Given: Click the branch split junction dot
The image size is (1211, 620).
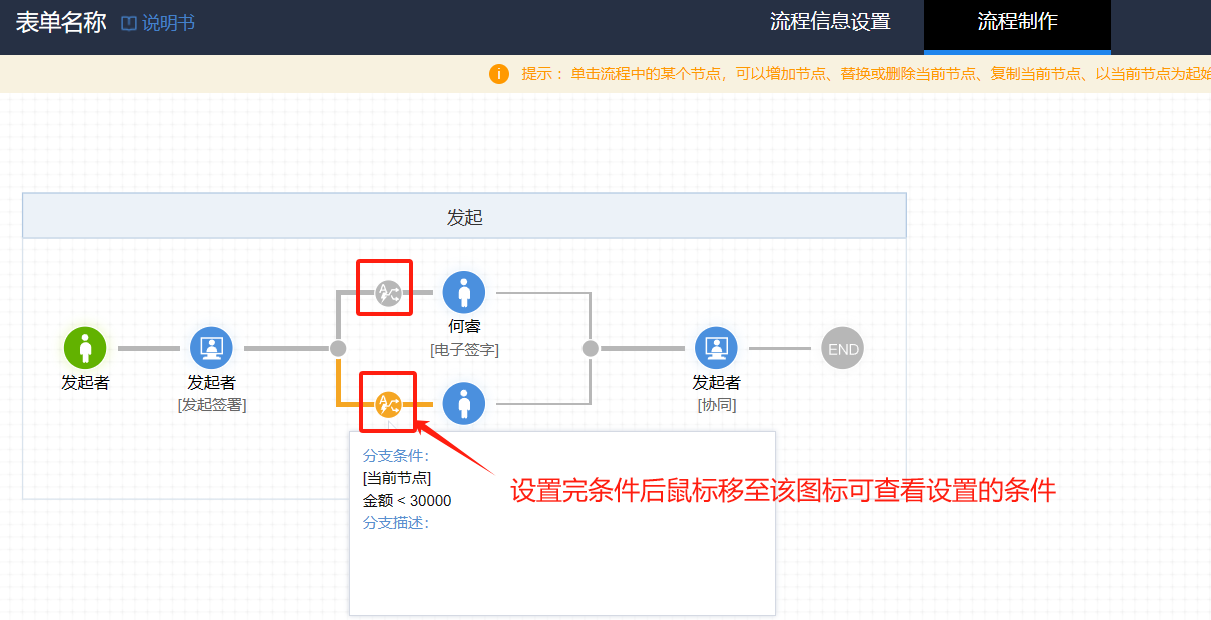Looking at the screenshot, I should coord(338,348).
